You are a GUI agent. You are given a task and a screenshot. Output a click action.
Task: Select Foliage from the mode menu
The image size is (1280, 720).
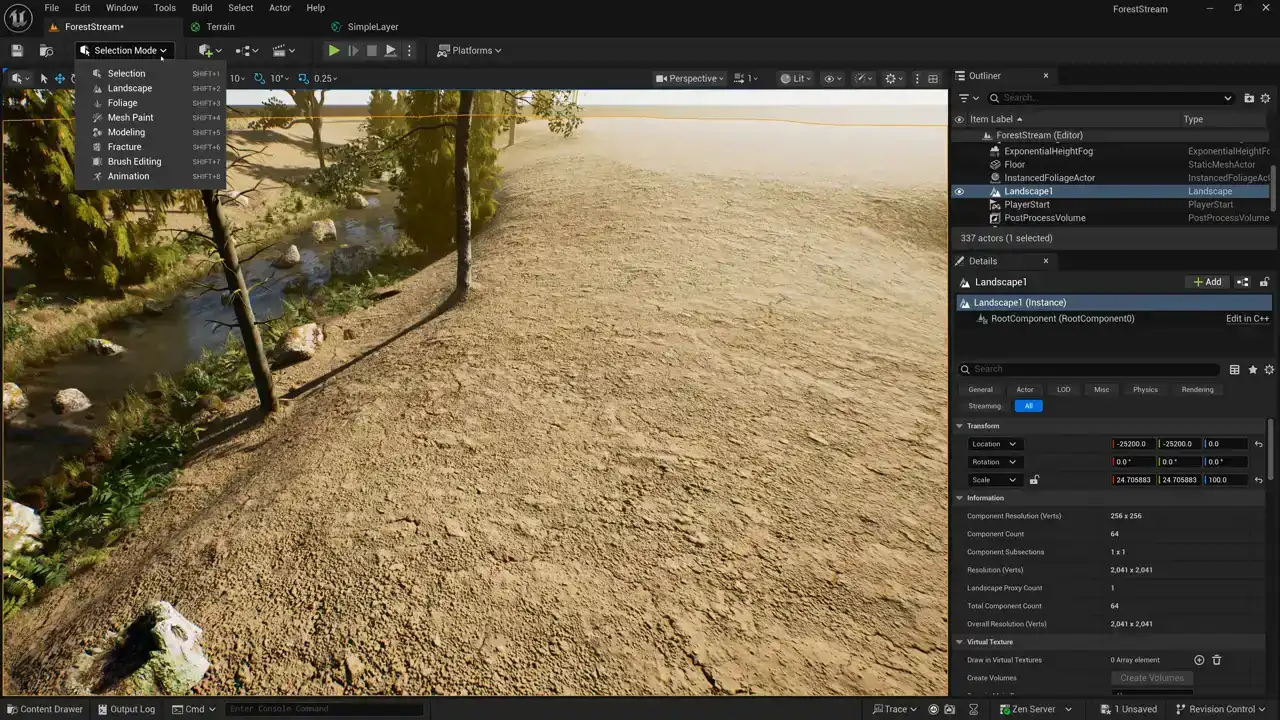(123, 103)
